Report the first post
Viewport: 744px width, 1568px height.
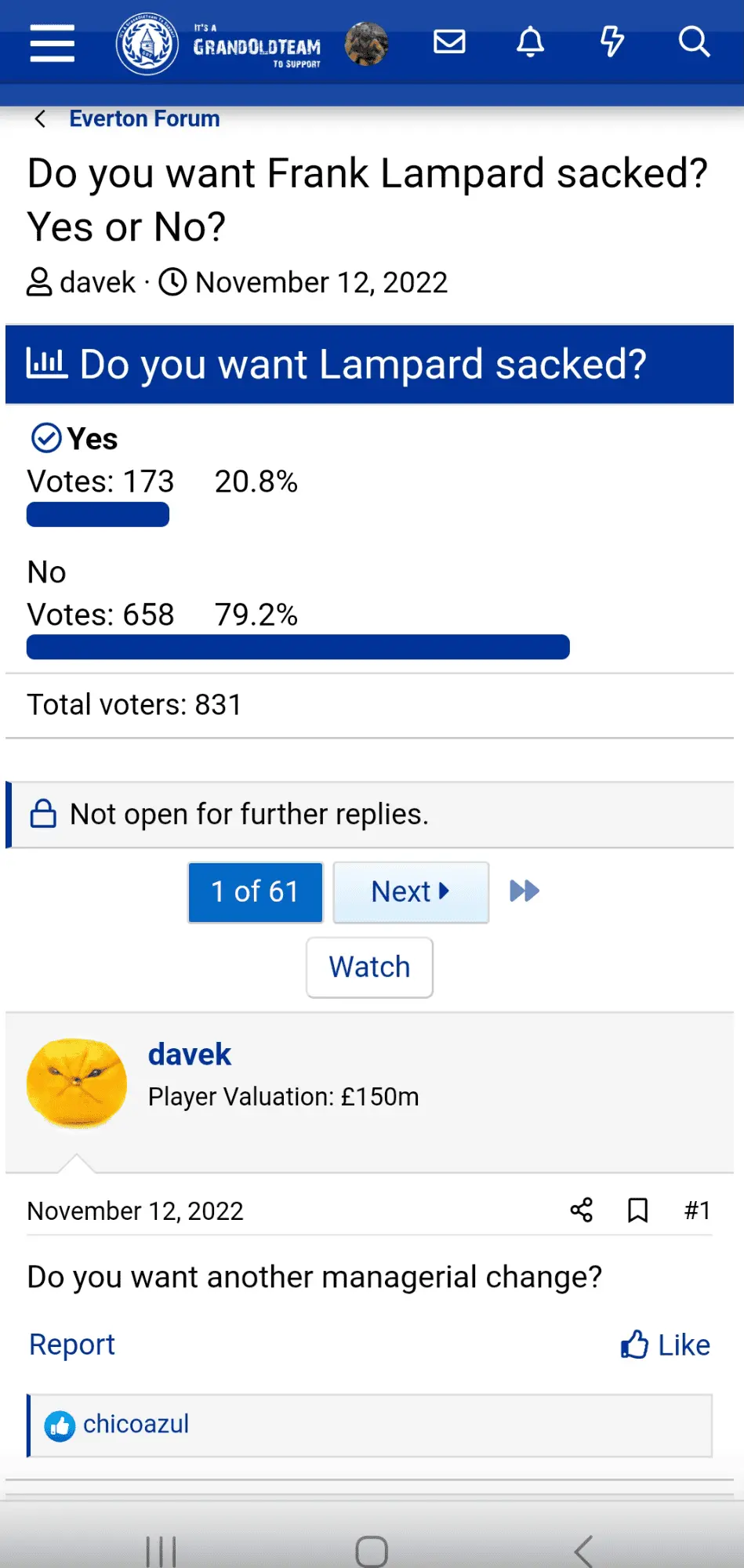pyautogui.click(x=72, y=1345)
